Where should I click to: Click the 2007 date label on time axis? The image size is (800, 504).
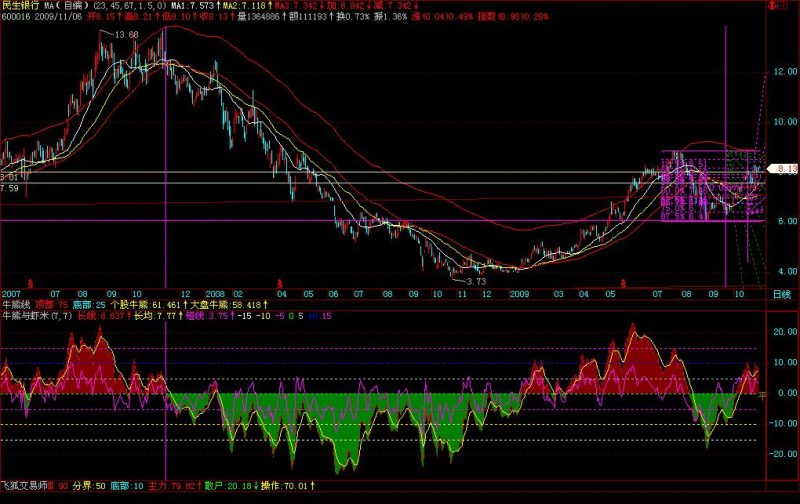point(11,294)
